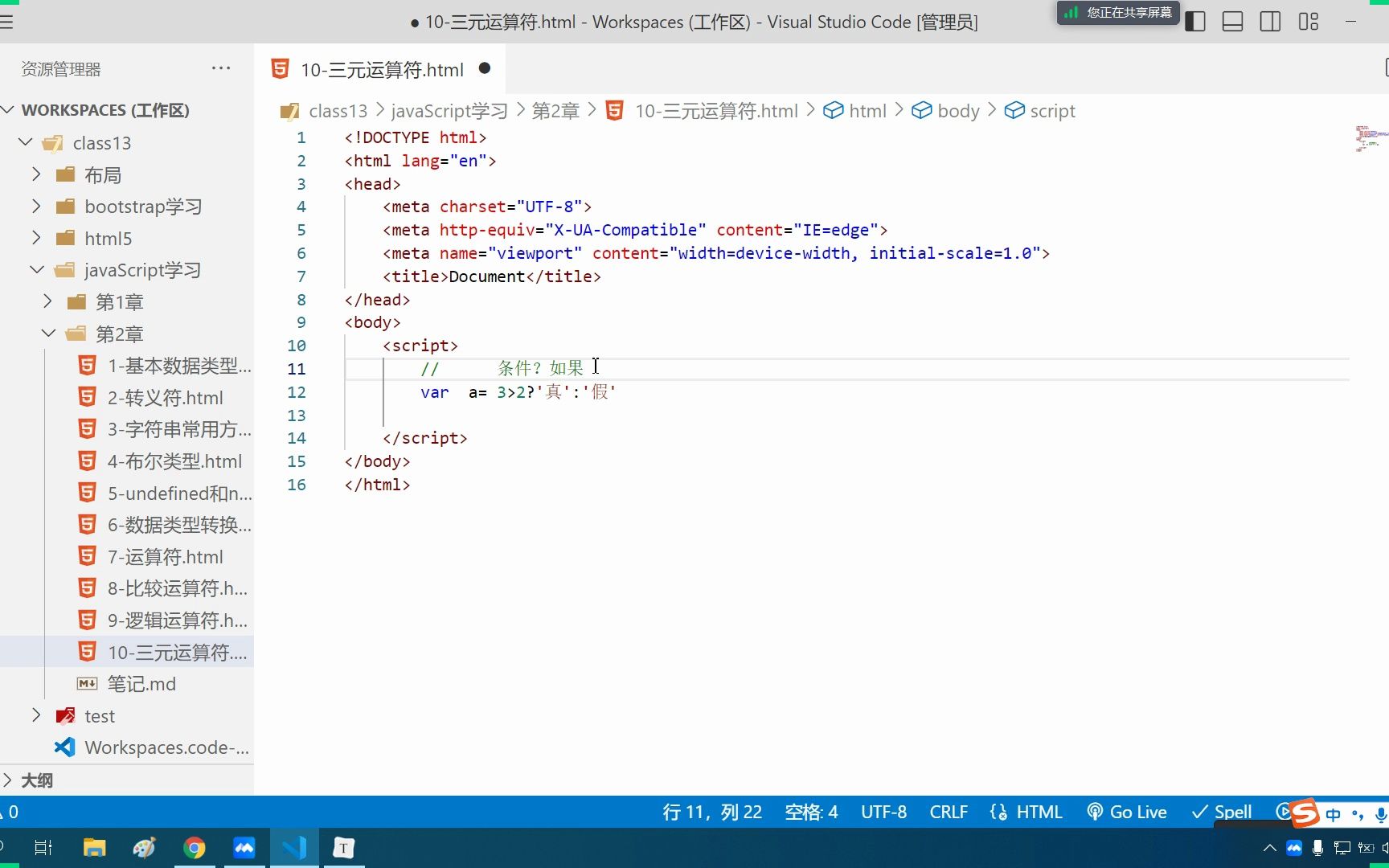1389x868 pixels.
Task: Open the Typora T taskbar icon
Action: pyautogui.click(x=344, y=847)
